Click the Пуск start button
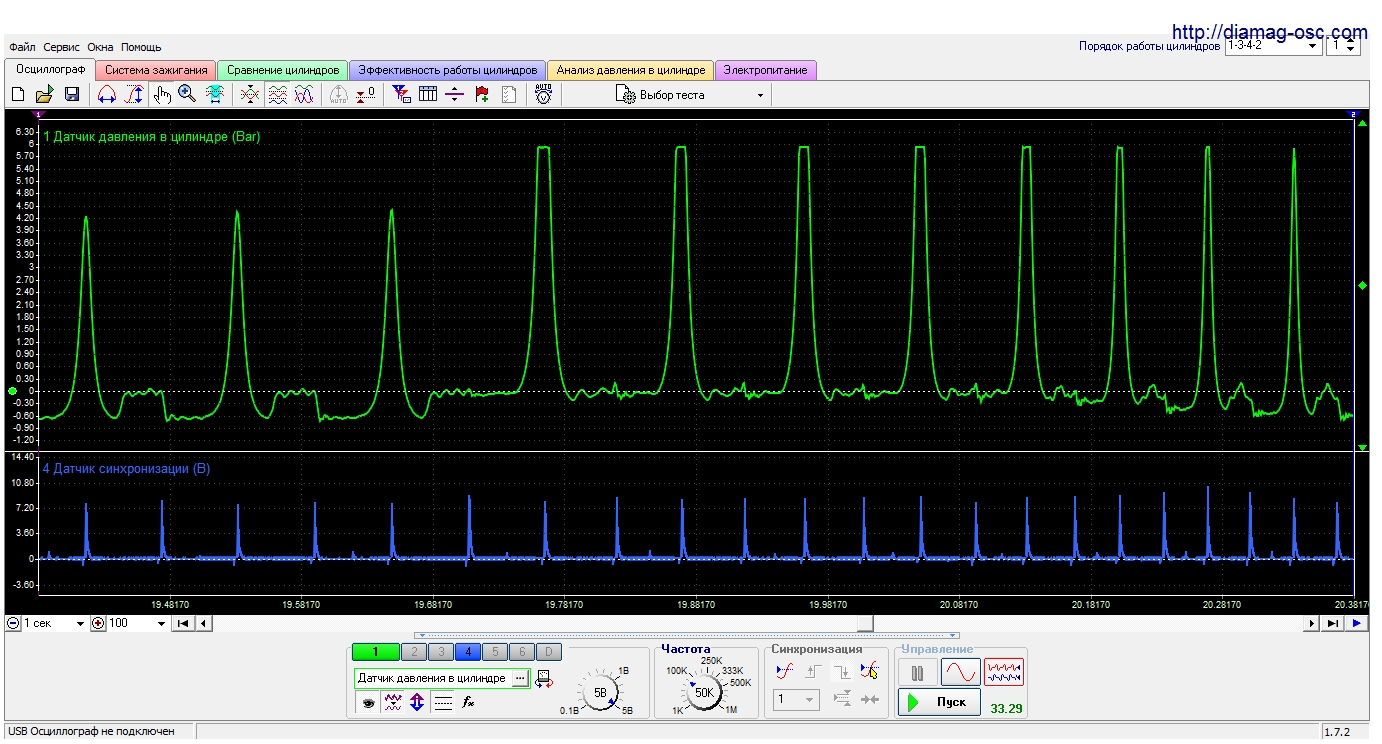 pos(939,702)
